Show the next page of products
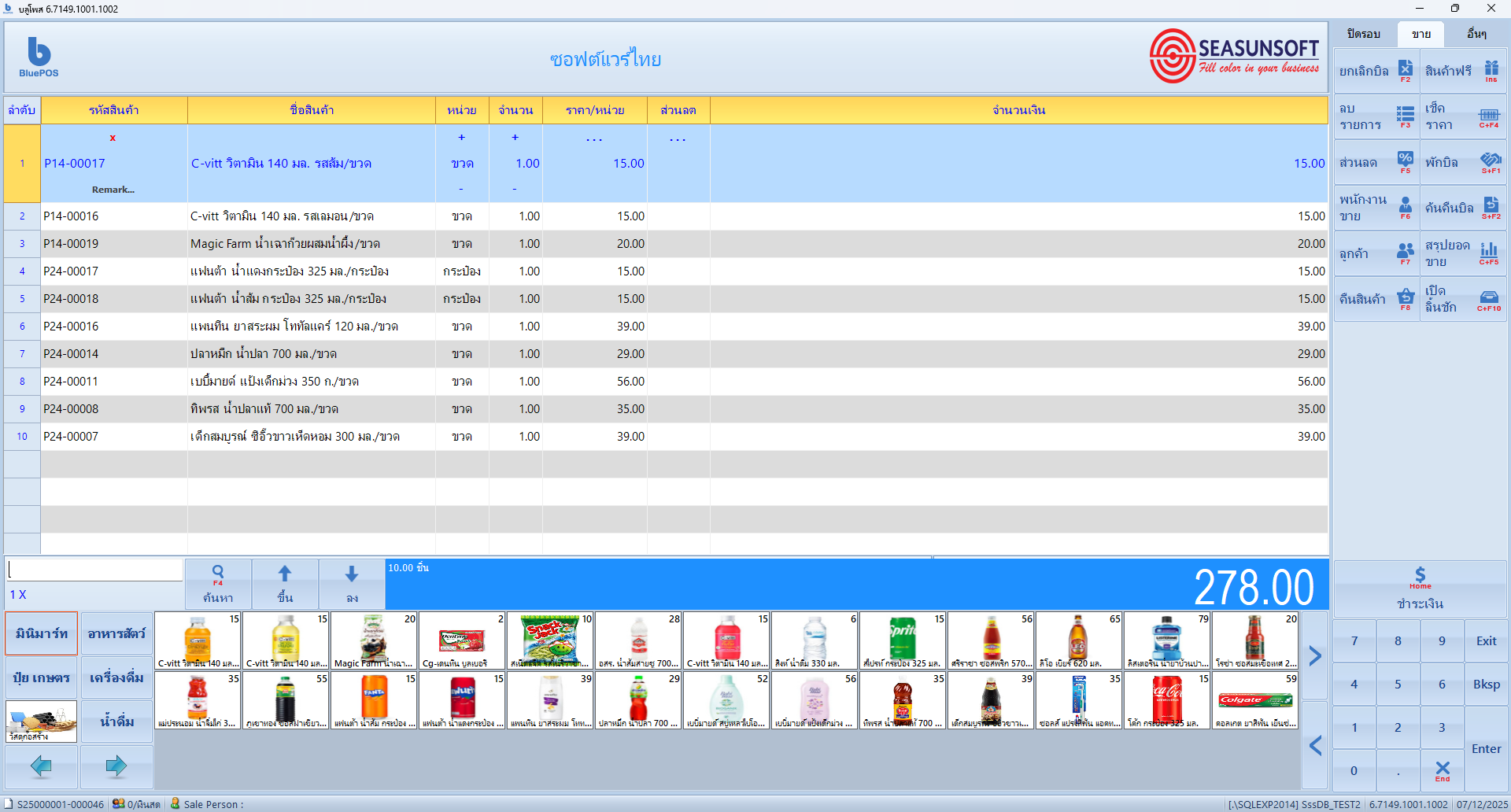 click(x=1315, y=655)
